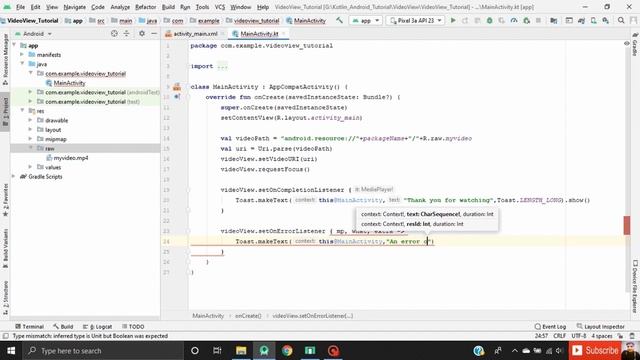Open the TODO tool window
640x360 pixels.
[133, 327]
